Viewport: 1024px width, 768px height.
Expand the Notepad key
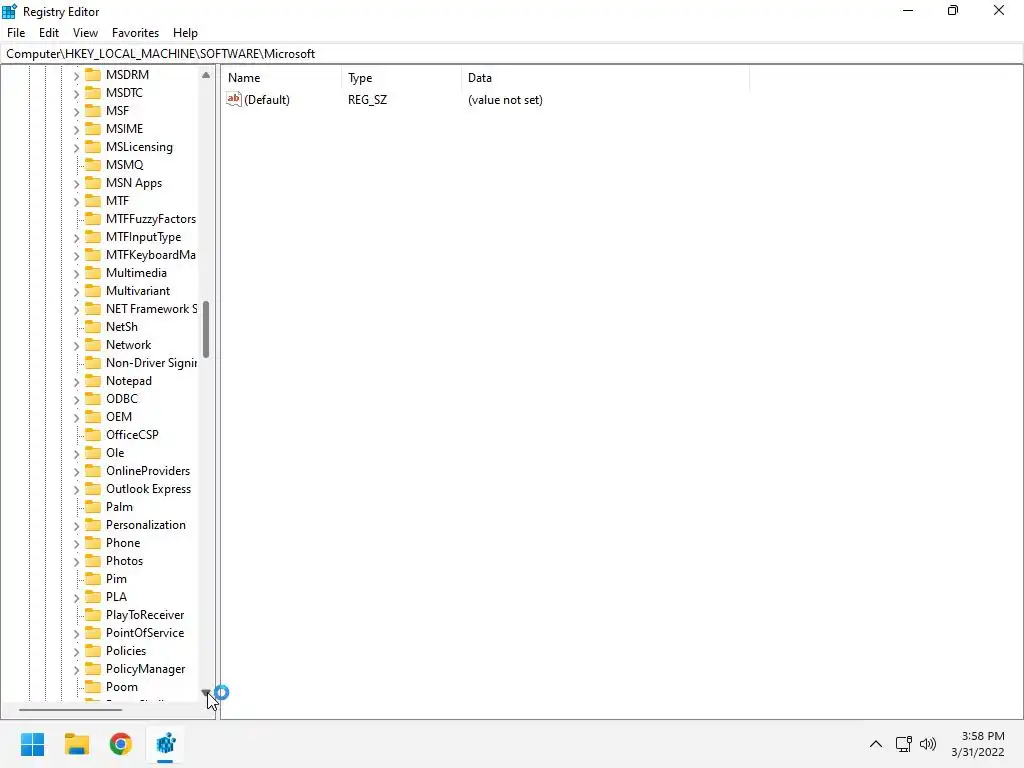coord(76,381)
